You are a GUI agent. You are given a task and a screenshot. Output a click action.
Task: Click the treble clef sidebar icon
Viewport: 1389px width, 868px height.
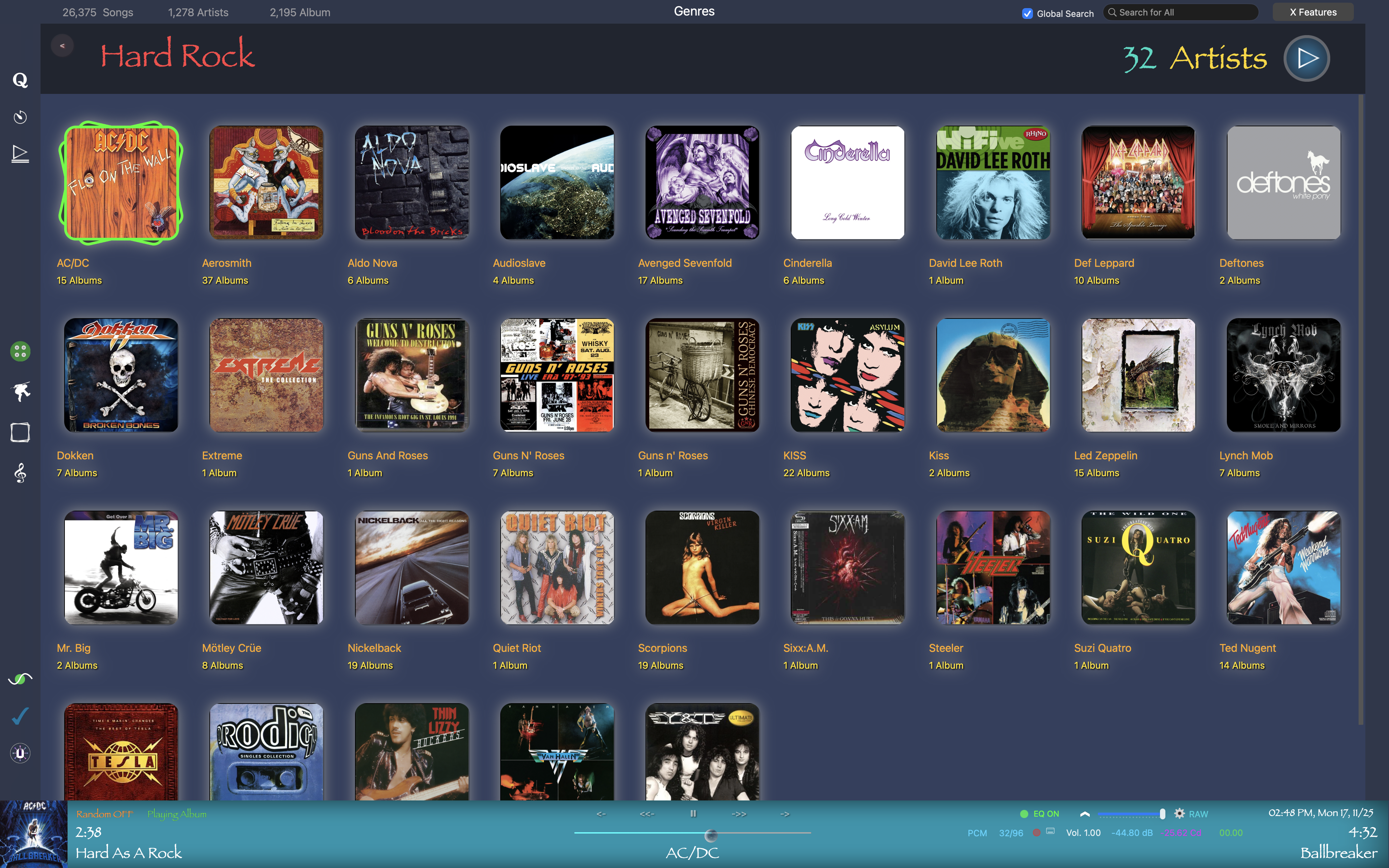click(x=20, y=473)
